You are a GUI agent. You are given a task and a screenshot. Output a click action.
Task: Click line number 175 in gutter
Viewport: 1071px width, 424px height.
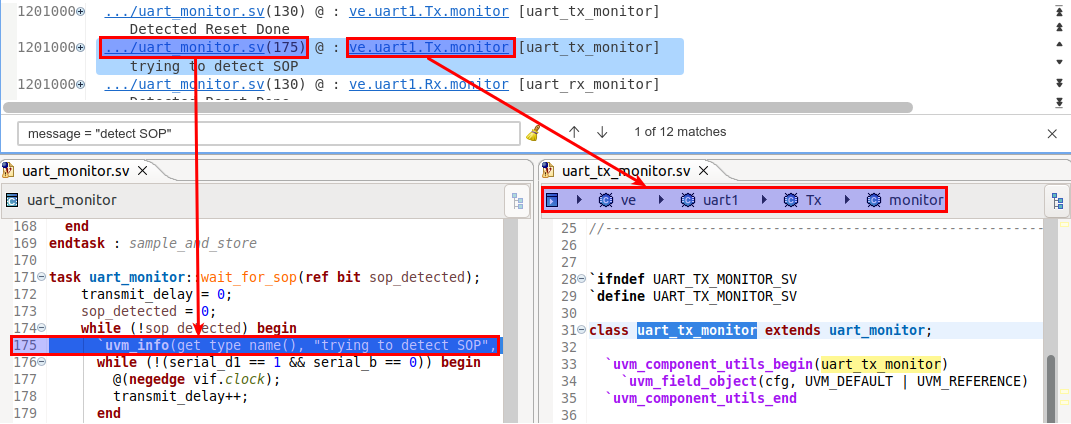[23, 345]
